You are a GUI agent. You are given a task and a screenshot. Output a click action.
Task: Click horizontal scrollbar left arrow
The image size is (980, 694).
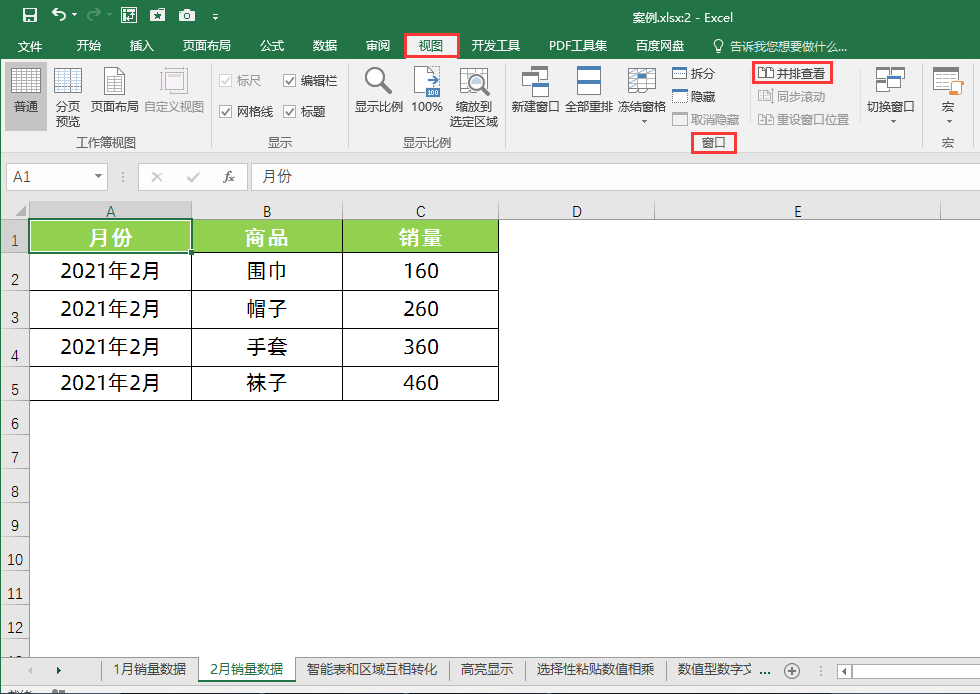844,671
